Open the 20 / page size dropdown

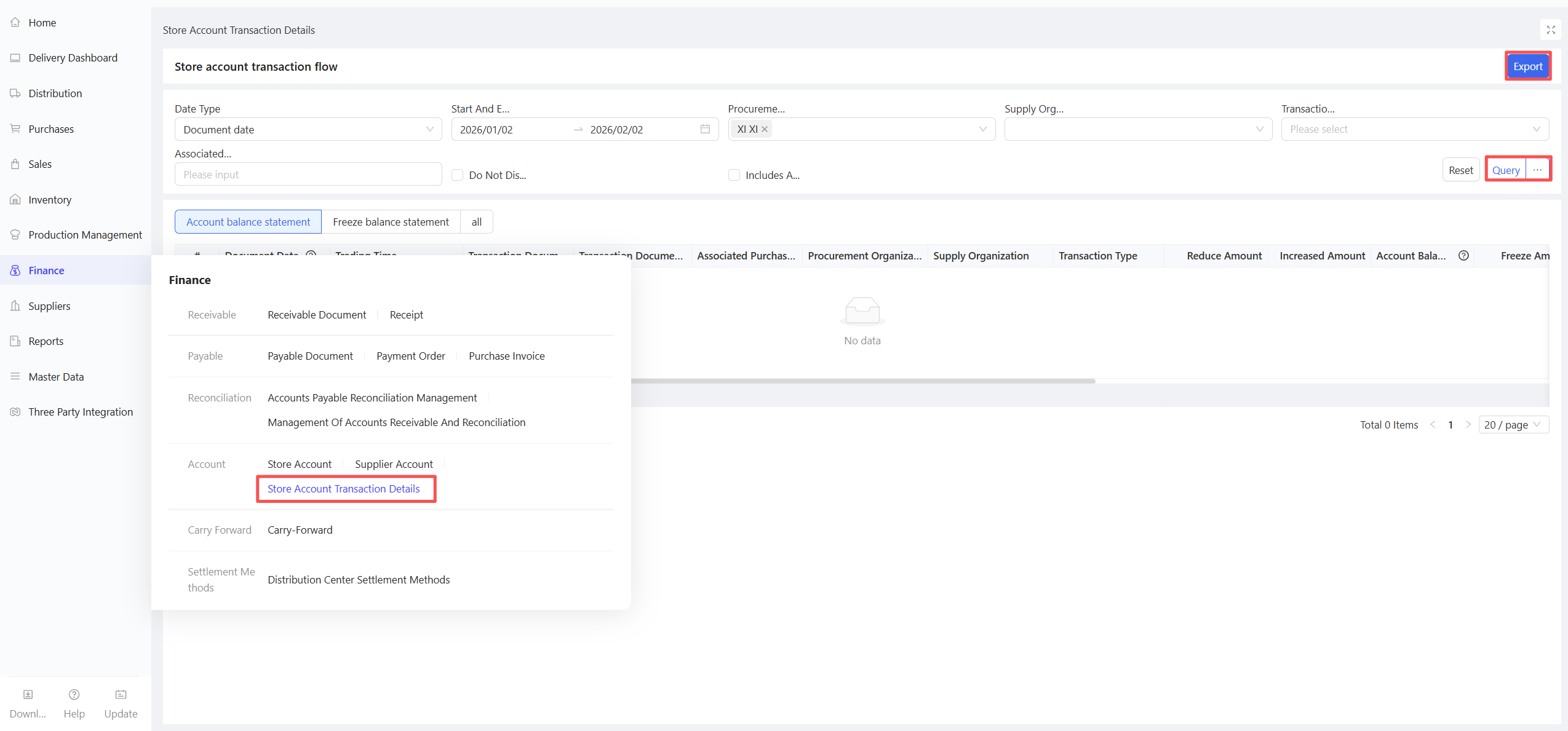pyautogui.click(x=1513, y=425)
